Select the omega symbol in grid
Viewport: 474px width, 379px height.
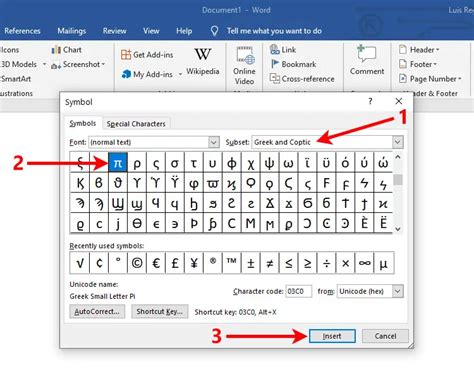tap(288, 162)
